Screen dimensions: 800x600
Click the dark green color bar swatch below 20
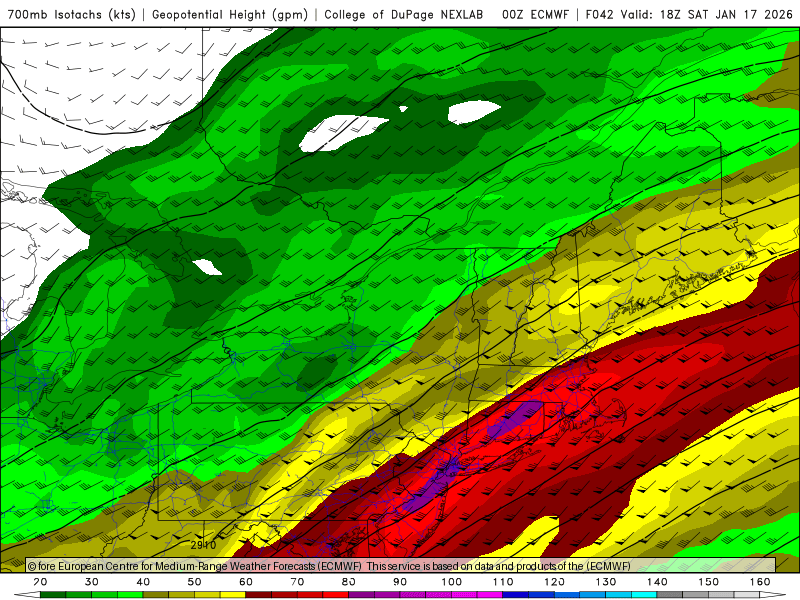(53, 595)
